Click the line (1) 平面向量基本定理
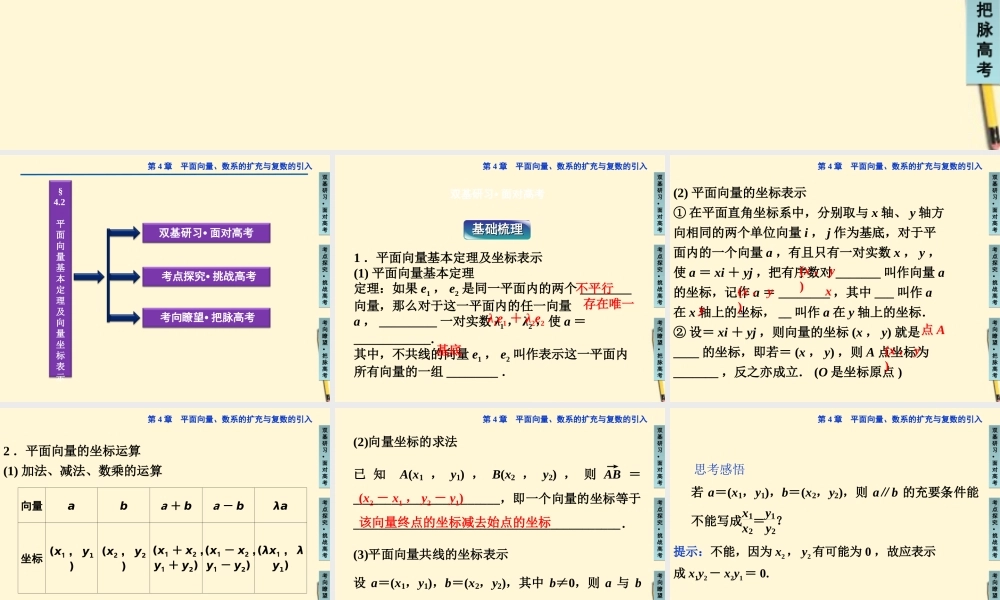This screenshot has height=600, width=1000. click(x=414, y=273)
